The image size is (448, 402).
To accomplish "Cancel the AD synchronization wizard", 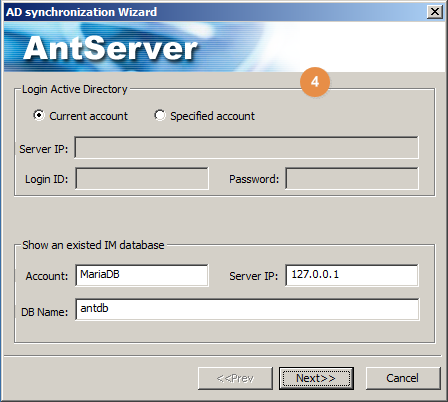I will pyautogui.click(x=403, y=378).
